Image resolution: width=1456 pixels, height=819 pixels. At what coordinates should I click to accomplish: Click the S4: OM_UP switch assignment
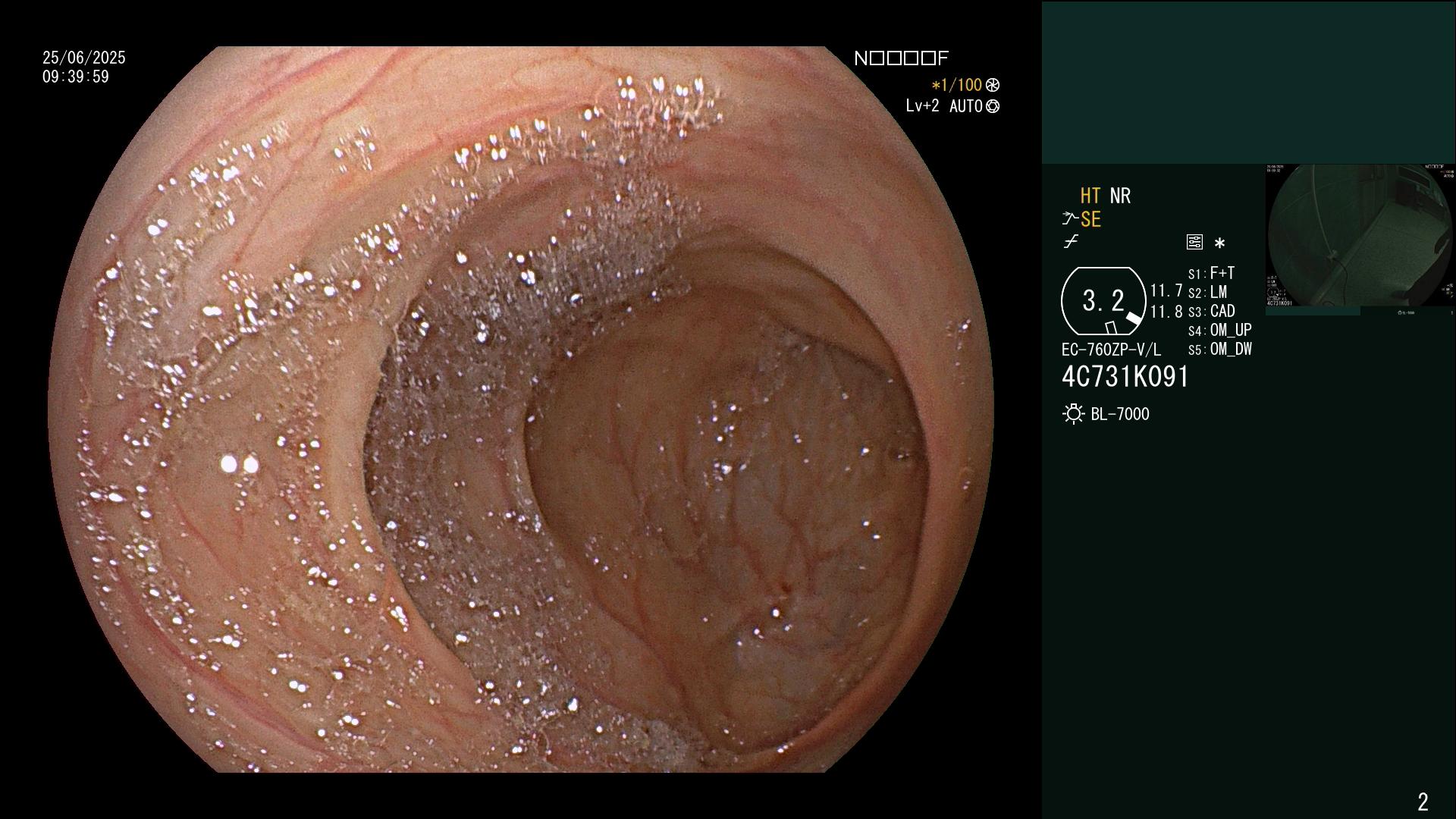click(1220, 330)
